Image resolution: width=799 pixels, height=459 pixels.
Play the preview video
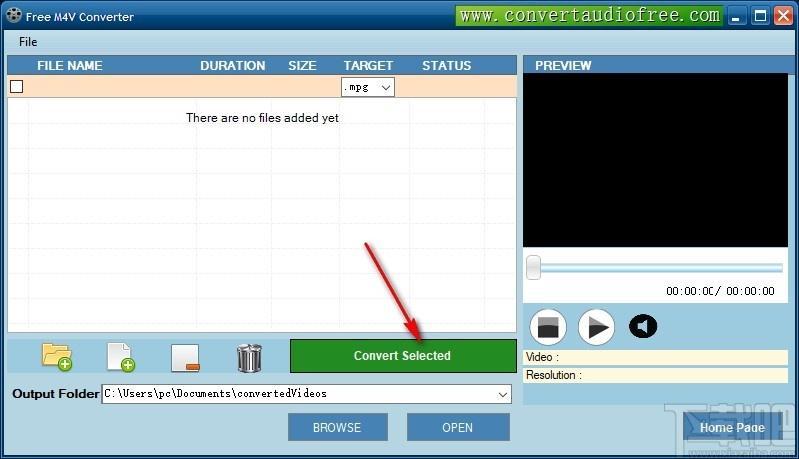pyautogui.click(x=596, y=327)
